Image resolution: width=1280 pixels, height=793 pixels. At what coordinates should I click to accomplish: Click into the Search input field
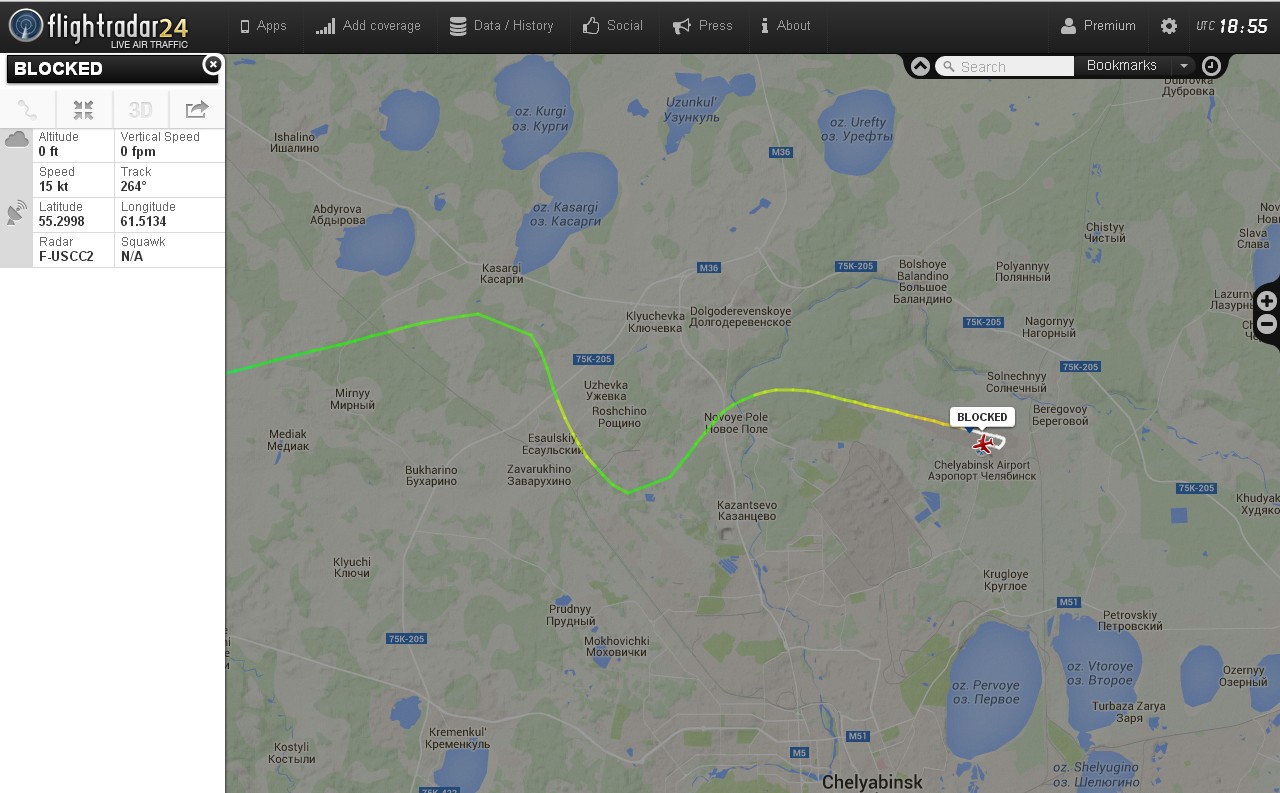pos(1005,66)
